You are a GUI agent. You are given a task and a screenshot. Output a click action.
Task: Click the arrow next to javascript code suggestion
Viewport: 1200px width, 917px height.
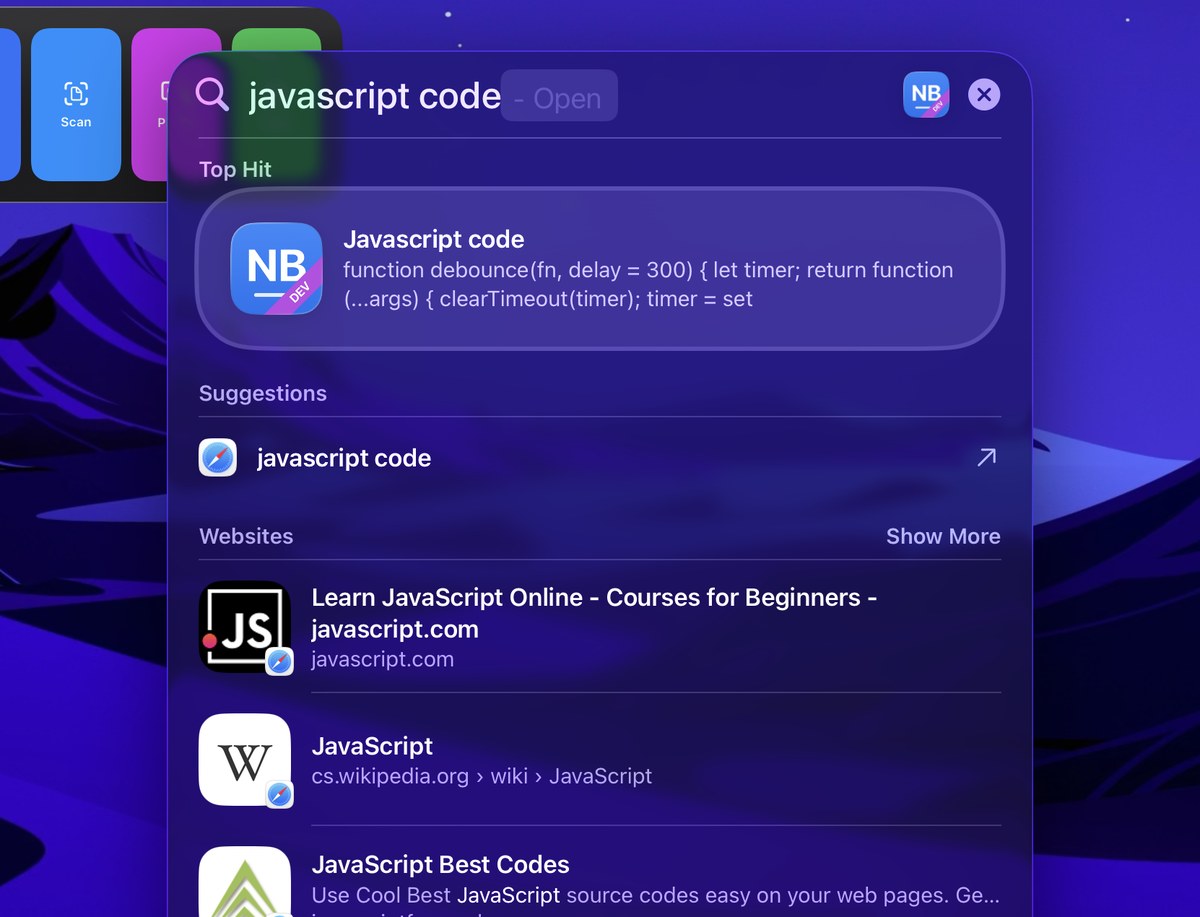point(986,458)
